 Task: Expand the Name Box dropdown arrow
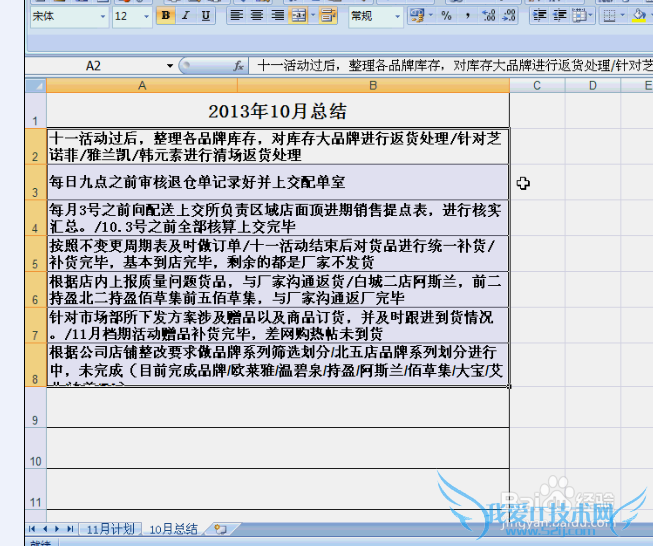[169, 66]
